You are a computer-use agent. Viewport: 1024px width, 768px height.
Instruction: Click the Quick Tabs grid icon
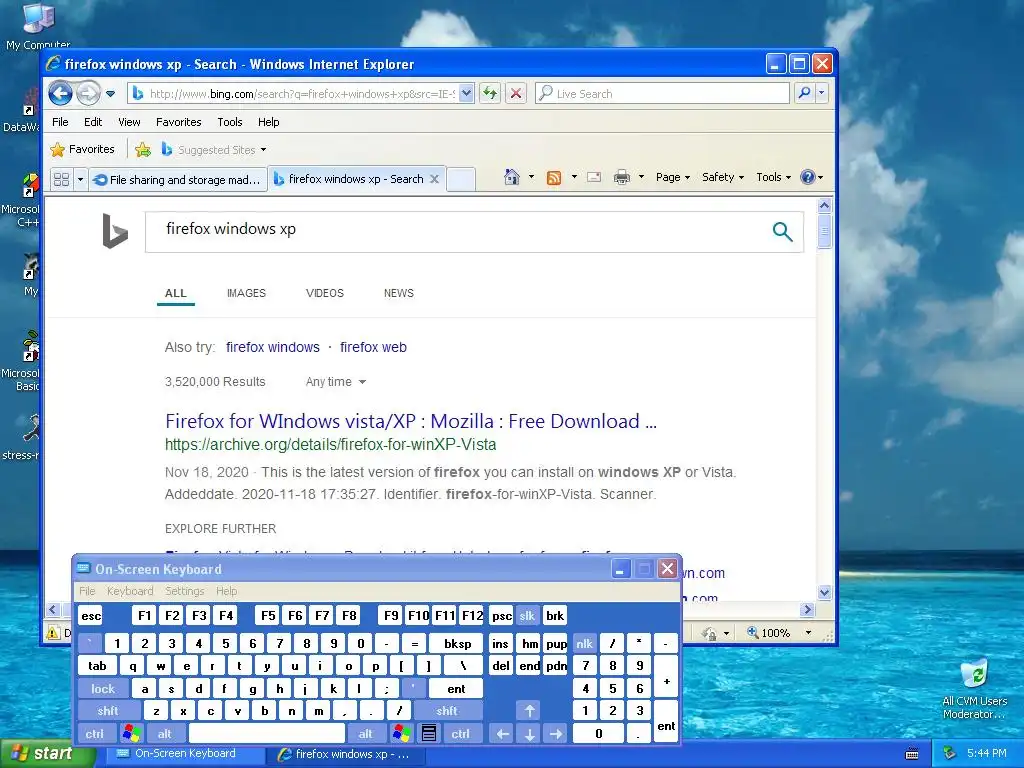click(x=61, y=179)
